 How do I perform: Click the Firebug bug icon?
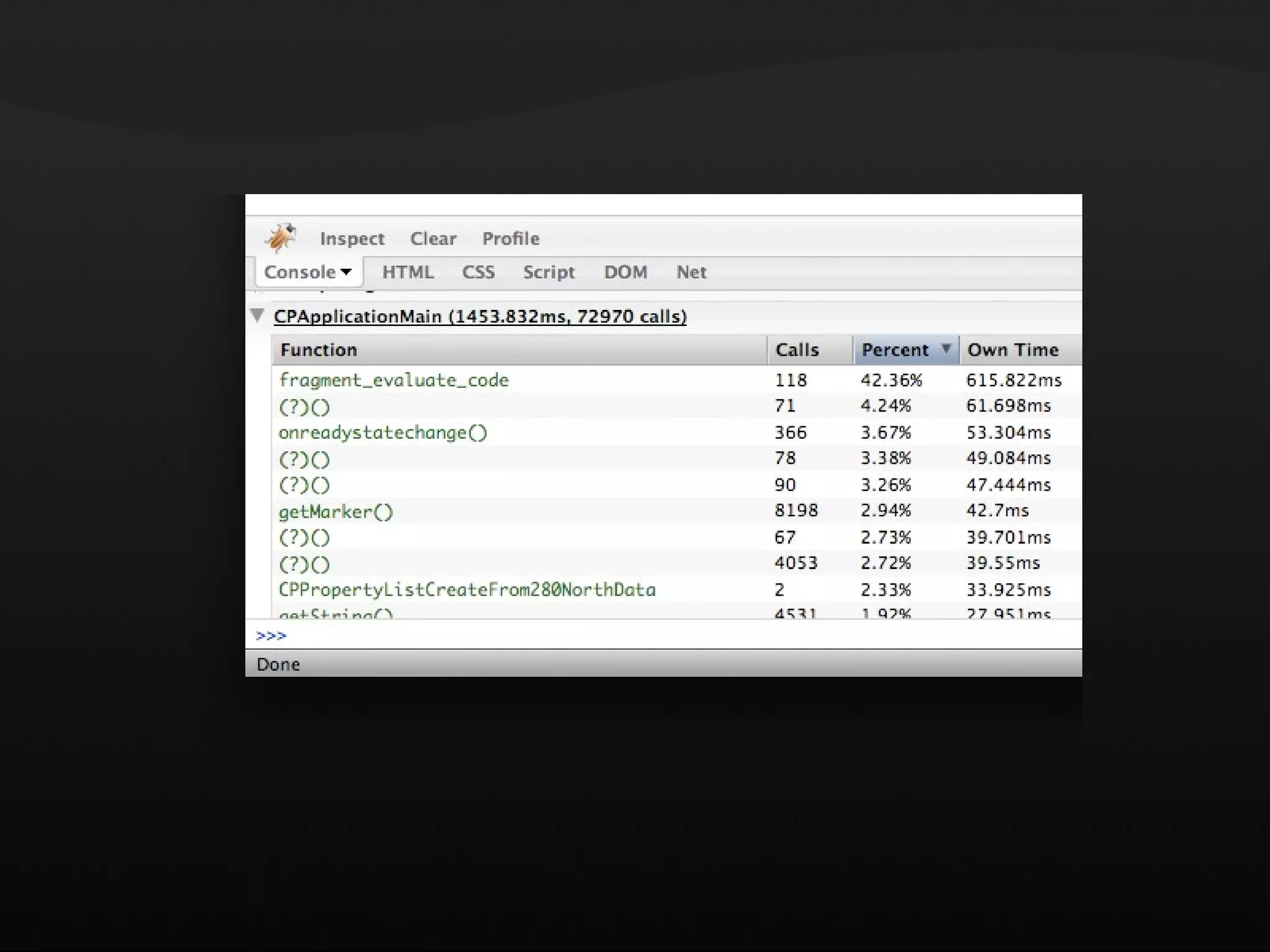pos(281,238)
